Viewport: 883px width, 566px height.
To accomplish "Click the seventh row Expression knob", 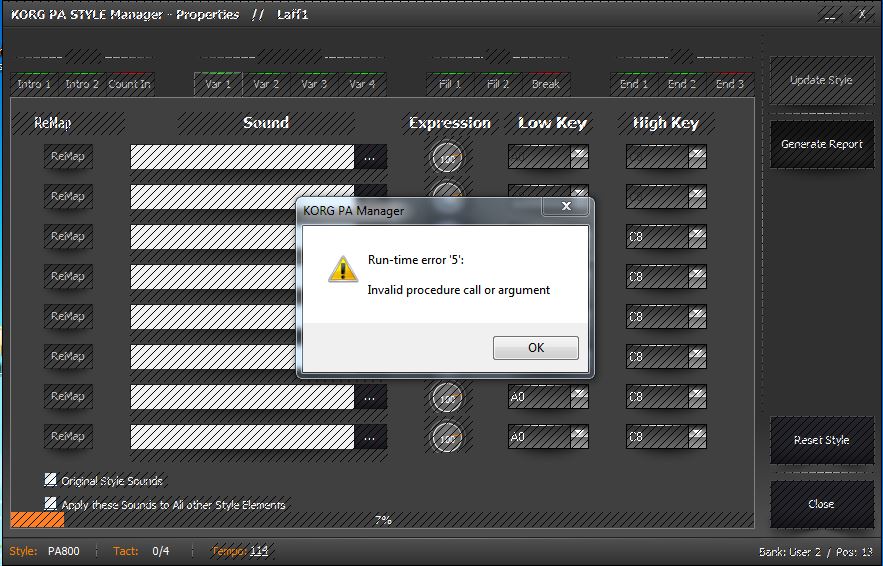I will (x=447, y=398).
